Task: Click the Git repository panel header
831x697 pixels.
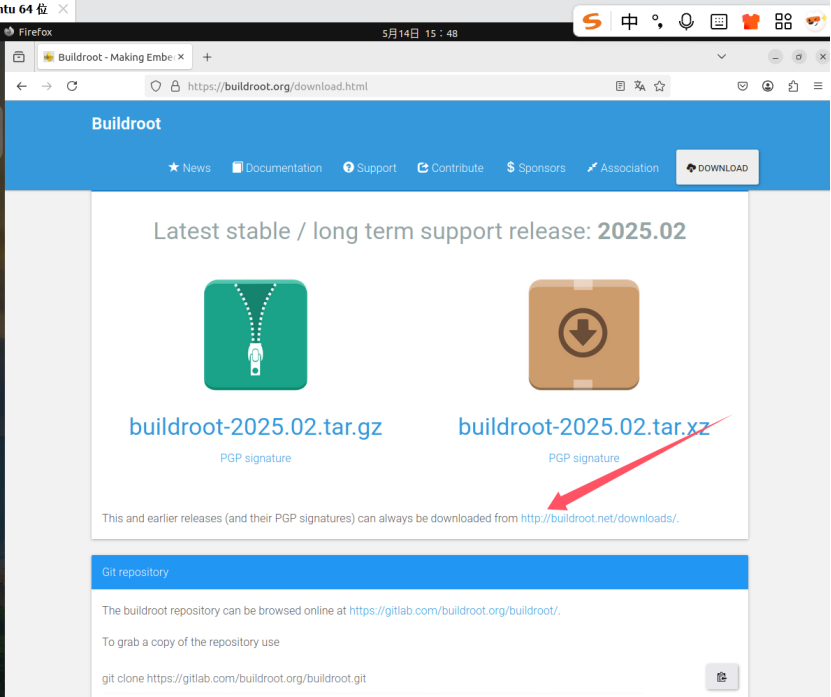Action: point(419,572)
